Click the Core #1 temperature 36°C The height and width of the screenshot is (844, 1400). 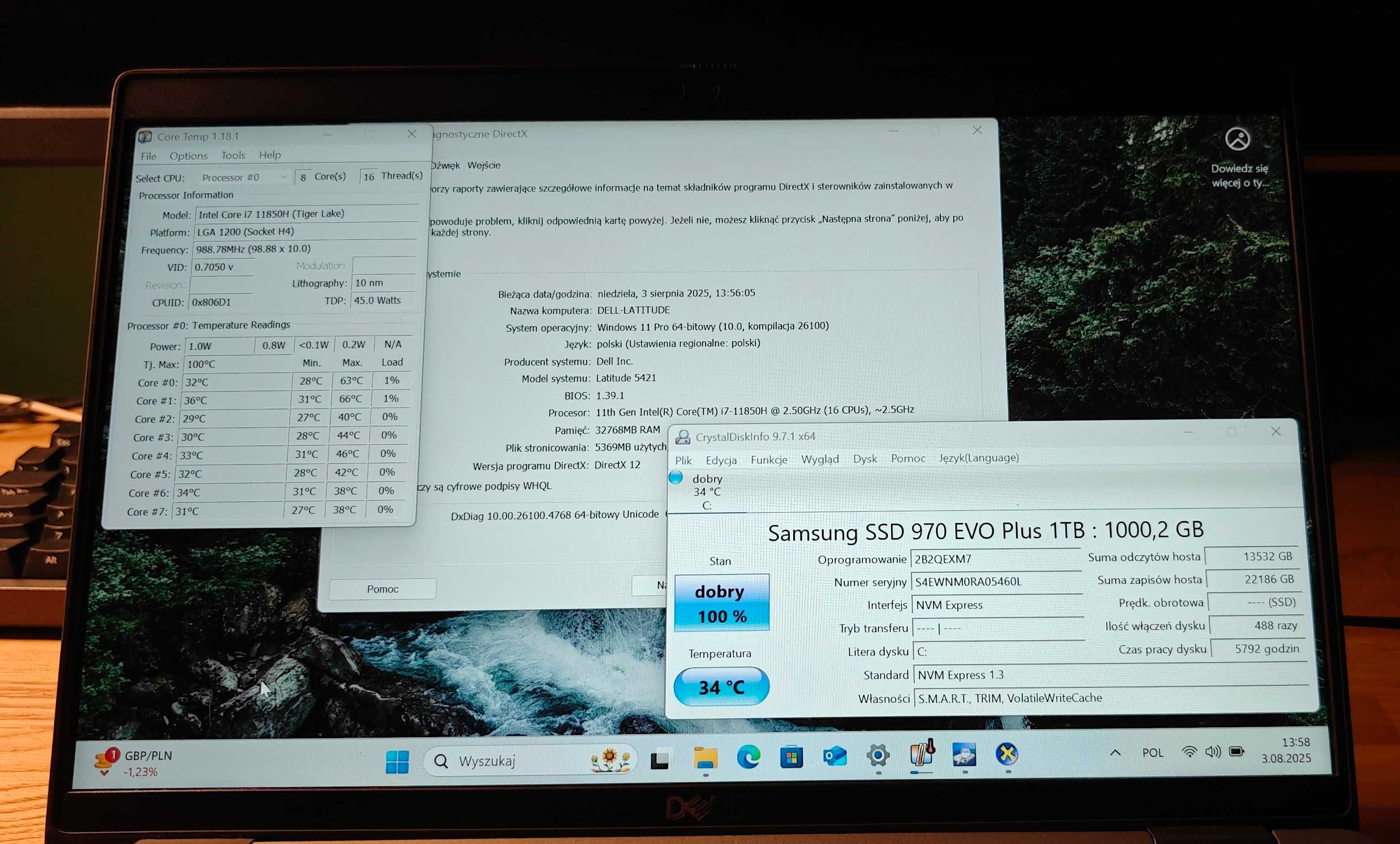[x=237, y=400]
